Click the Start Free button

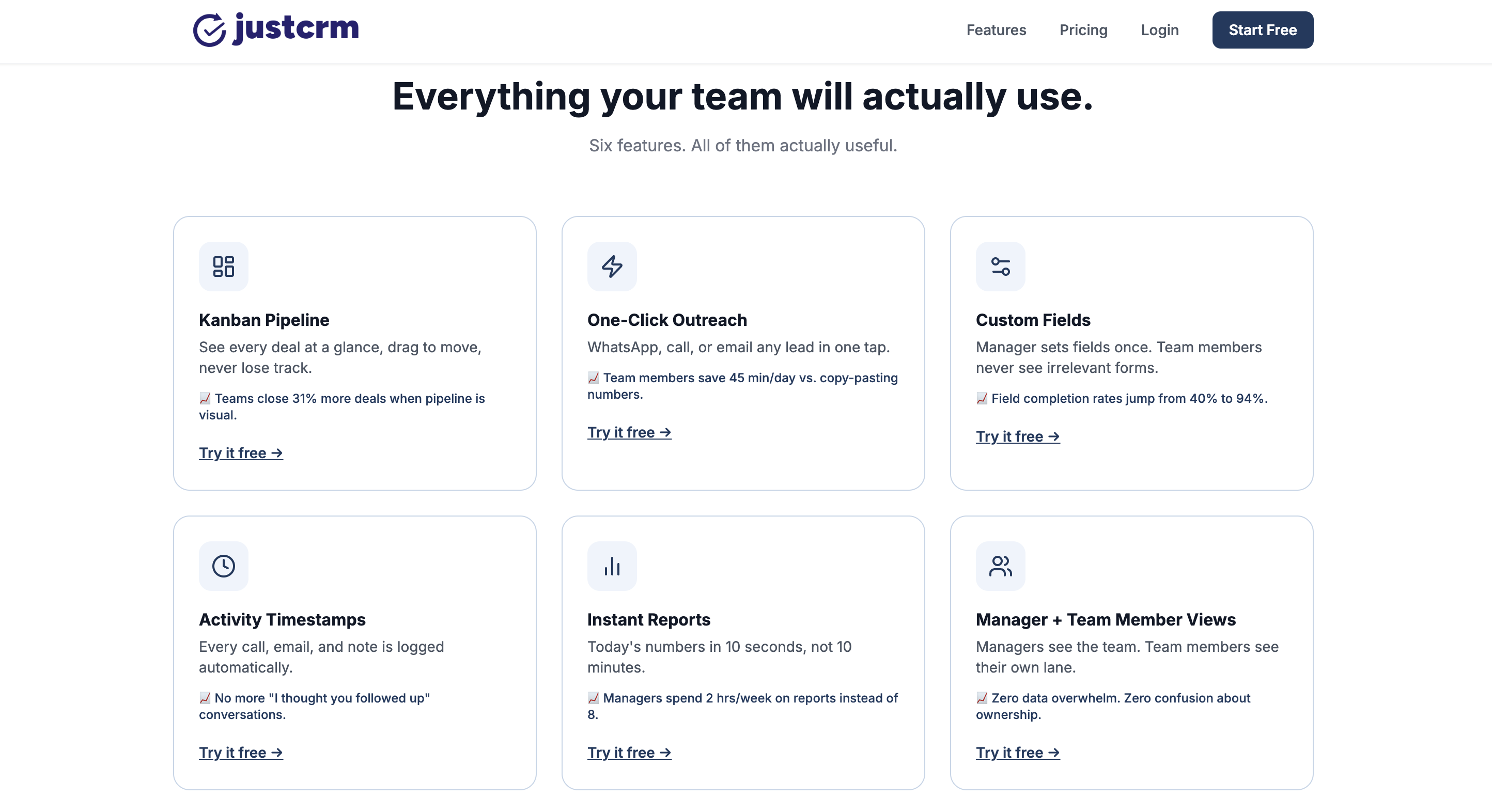[1263, 30]
